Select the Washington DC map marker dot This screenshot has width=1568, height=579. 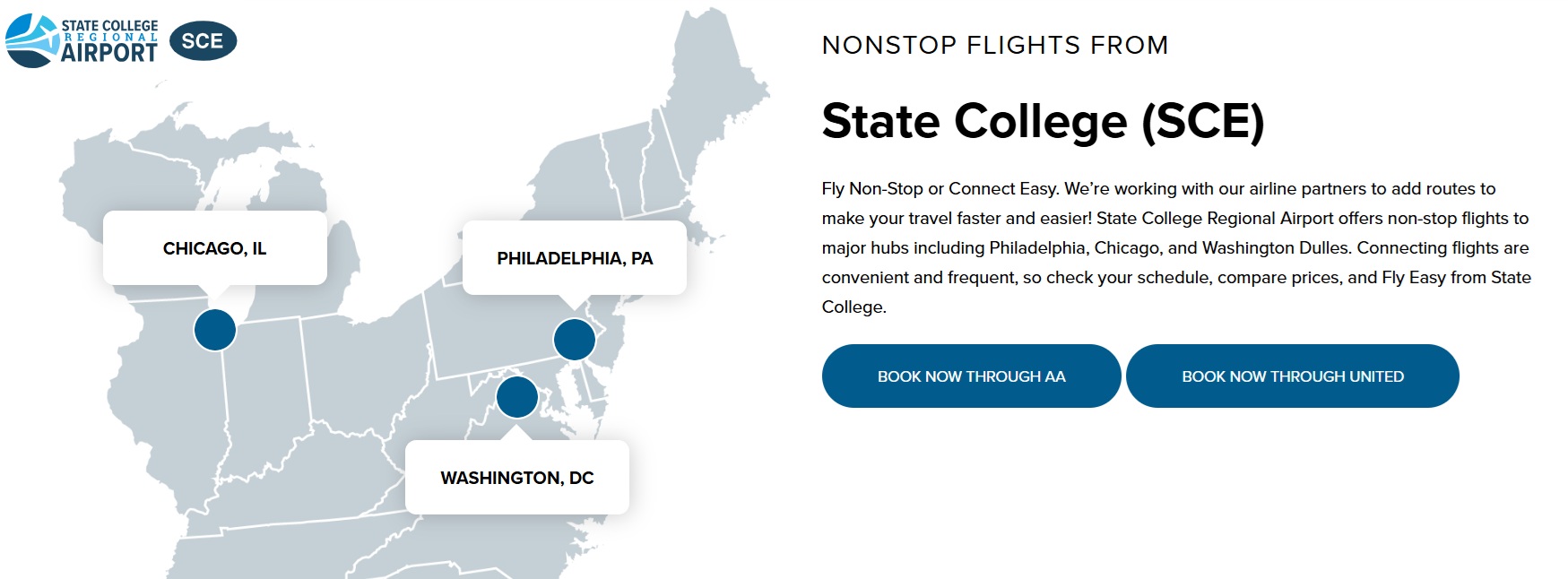point(516,396)
